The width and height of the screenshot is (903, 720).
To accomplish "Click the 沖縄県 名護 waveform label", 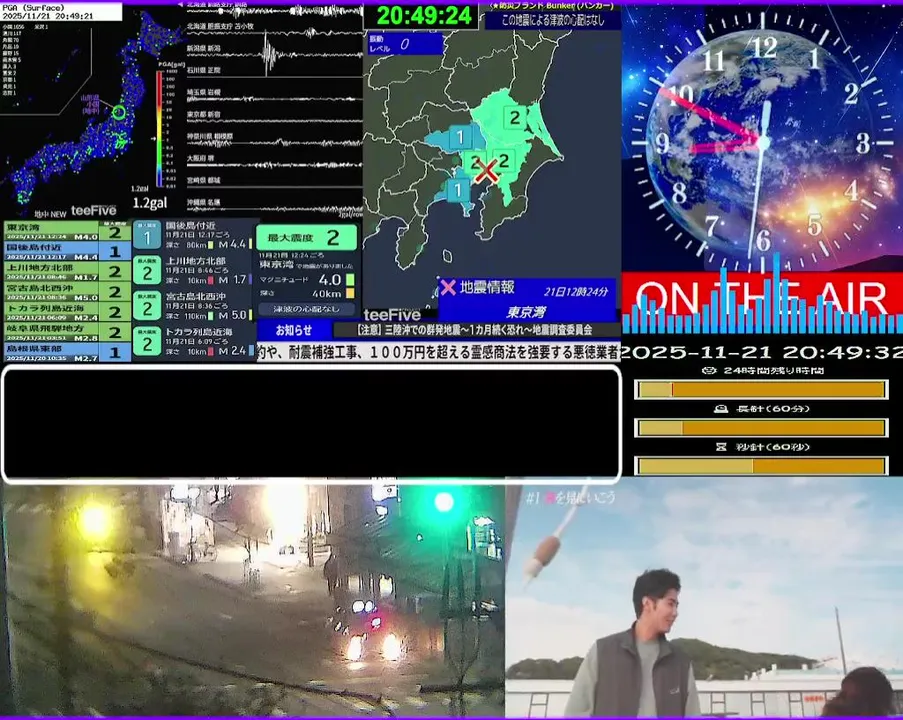I will click(x=204, y=202).
